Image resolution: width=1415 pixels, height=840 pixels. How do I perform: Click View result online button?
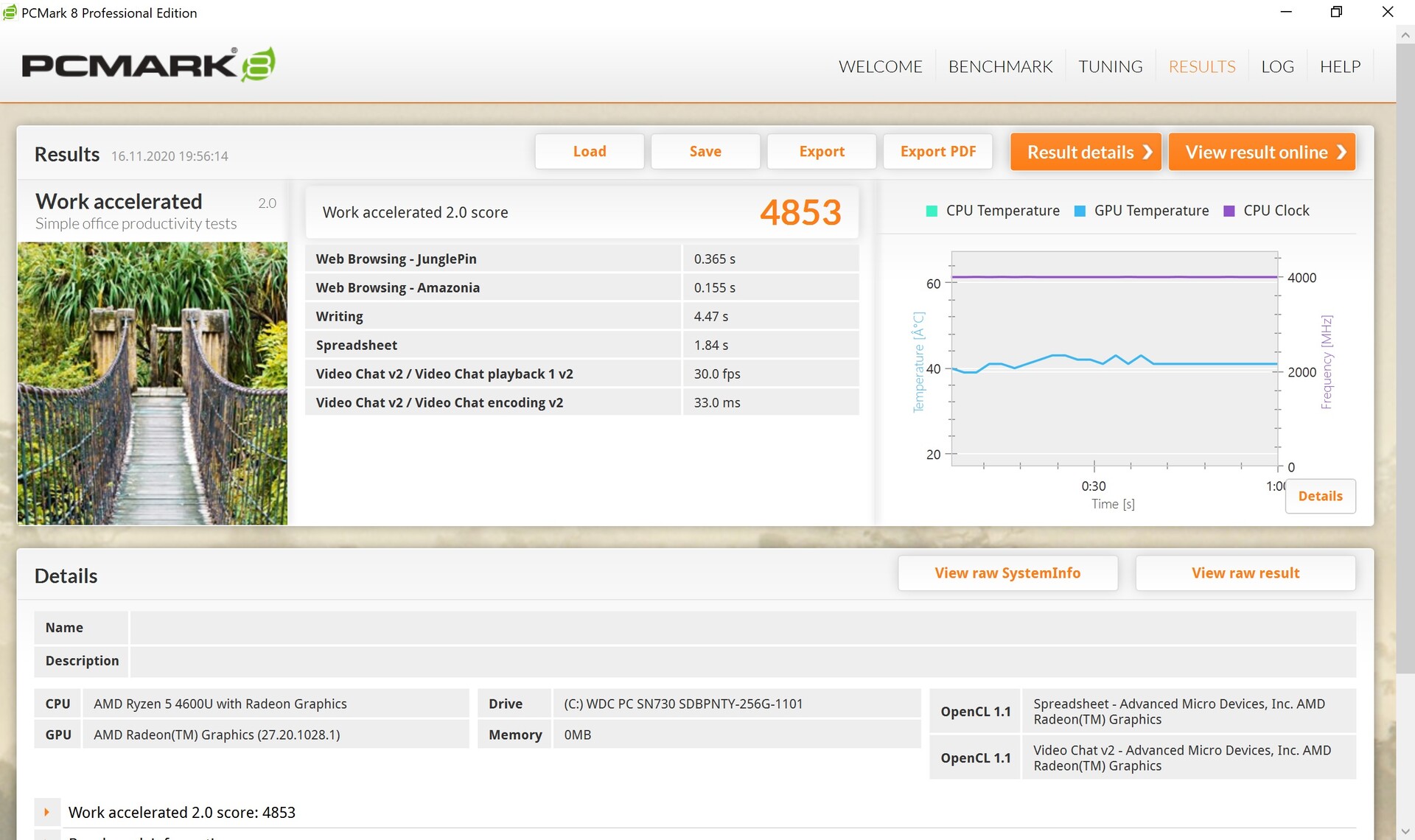coord(1262,153)
